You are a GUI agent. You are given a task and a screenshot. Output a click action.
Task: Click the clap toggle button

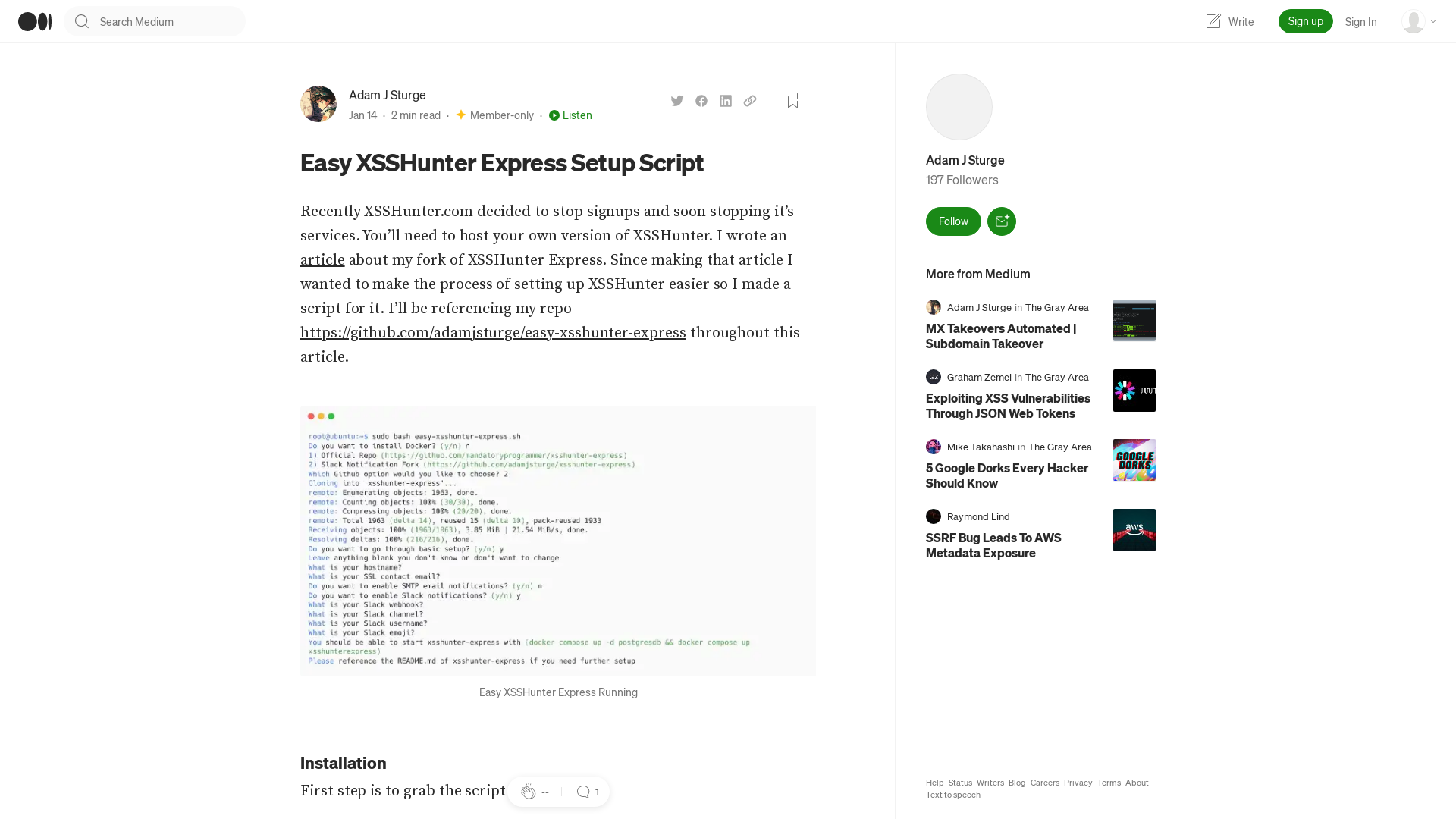[528, 791]
